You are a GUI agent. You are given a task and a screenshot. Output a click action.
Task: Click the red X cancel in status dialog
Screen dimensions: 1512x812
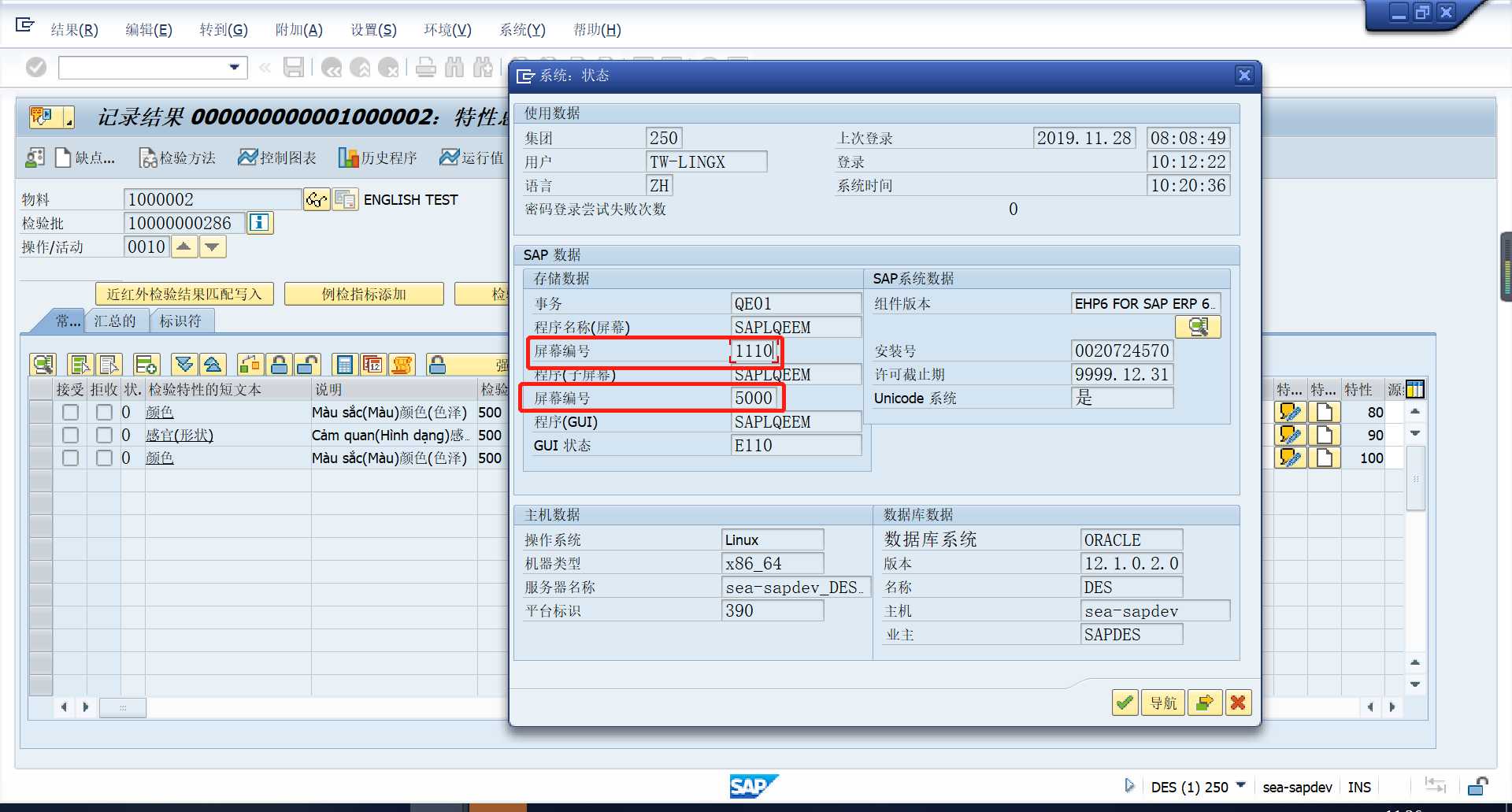click(x=1239, y=703)
